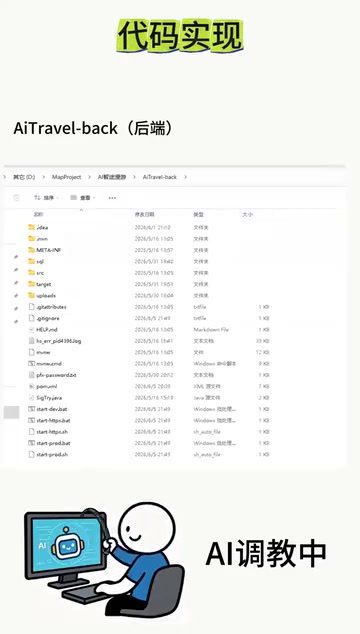
Task: Select the mvnw file name
Action: pyautogui.click(x=43, y=352)
